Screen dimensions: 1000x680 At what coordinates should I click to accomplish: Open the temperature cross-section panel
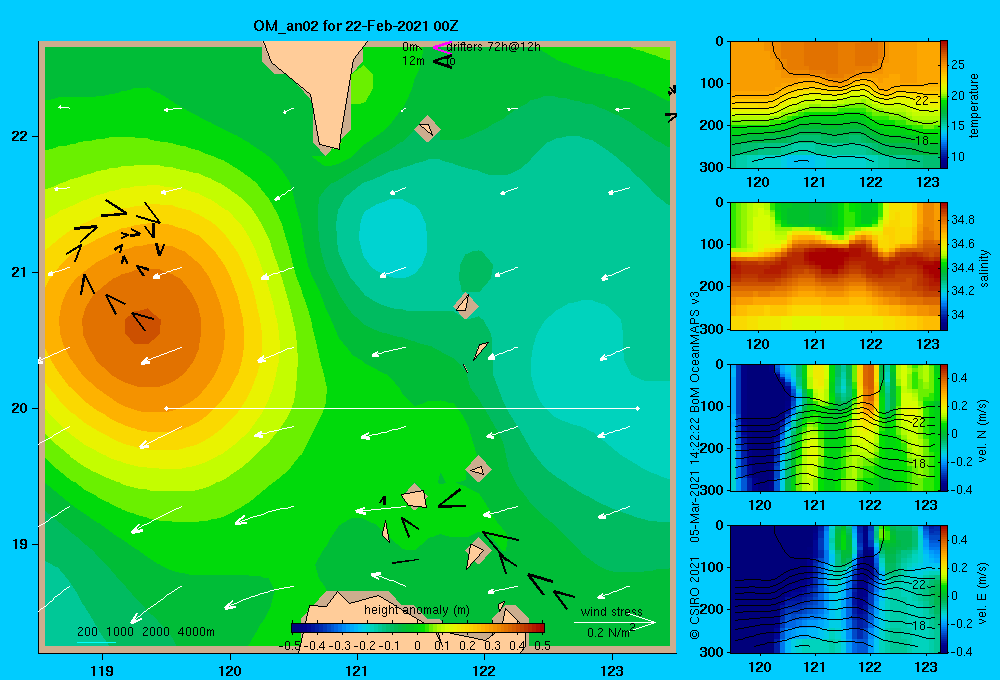pos(835,105)
